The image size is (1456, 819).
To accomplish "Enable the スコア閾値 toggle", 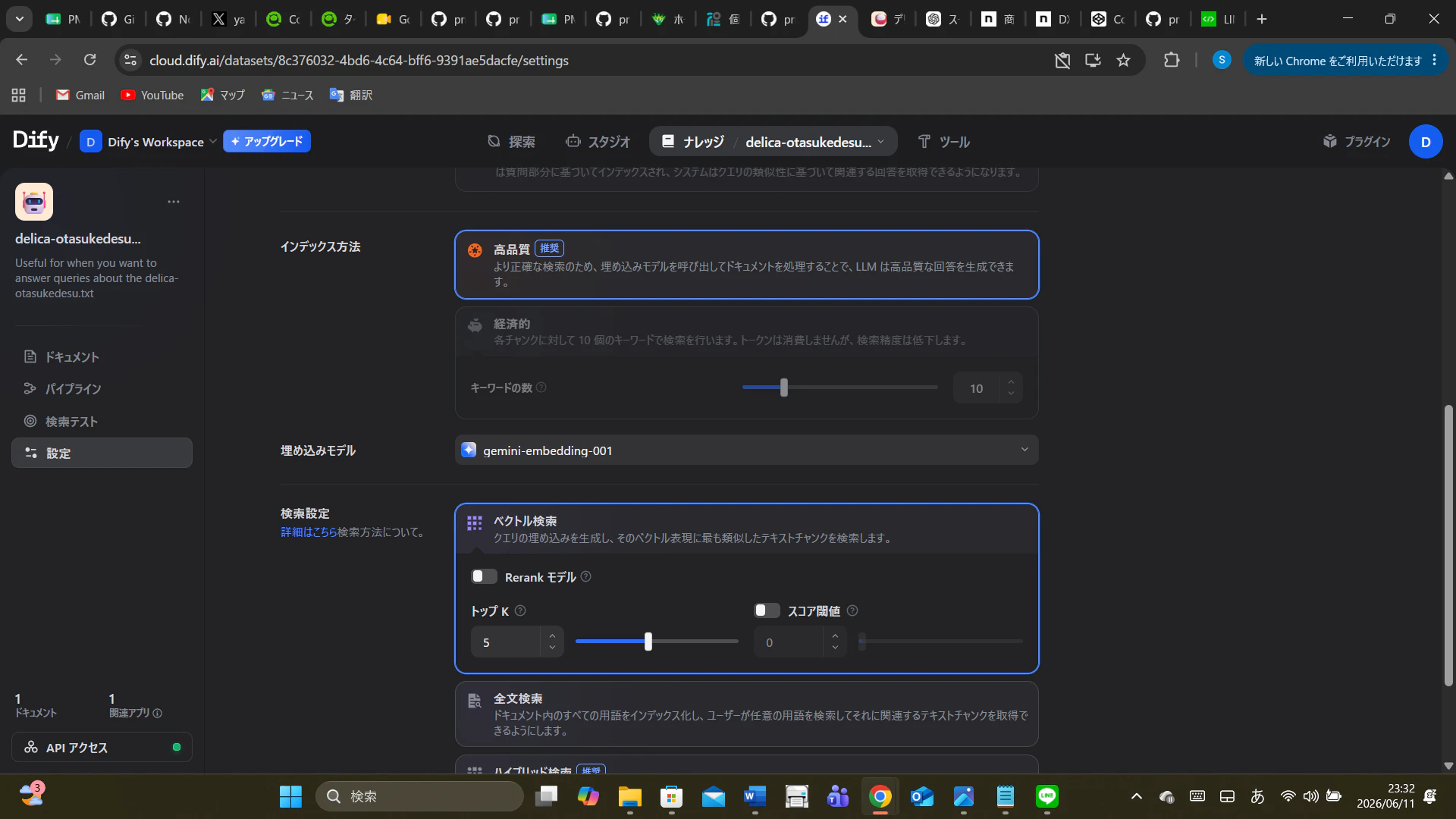I will point(767,611).
